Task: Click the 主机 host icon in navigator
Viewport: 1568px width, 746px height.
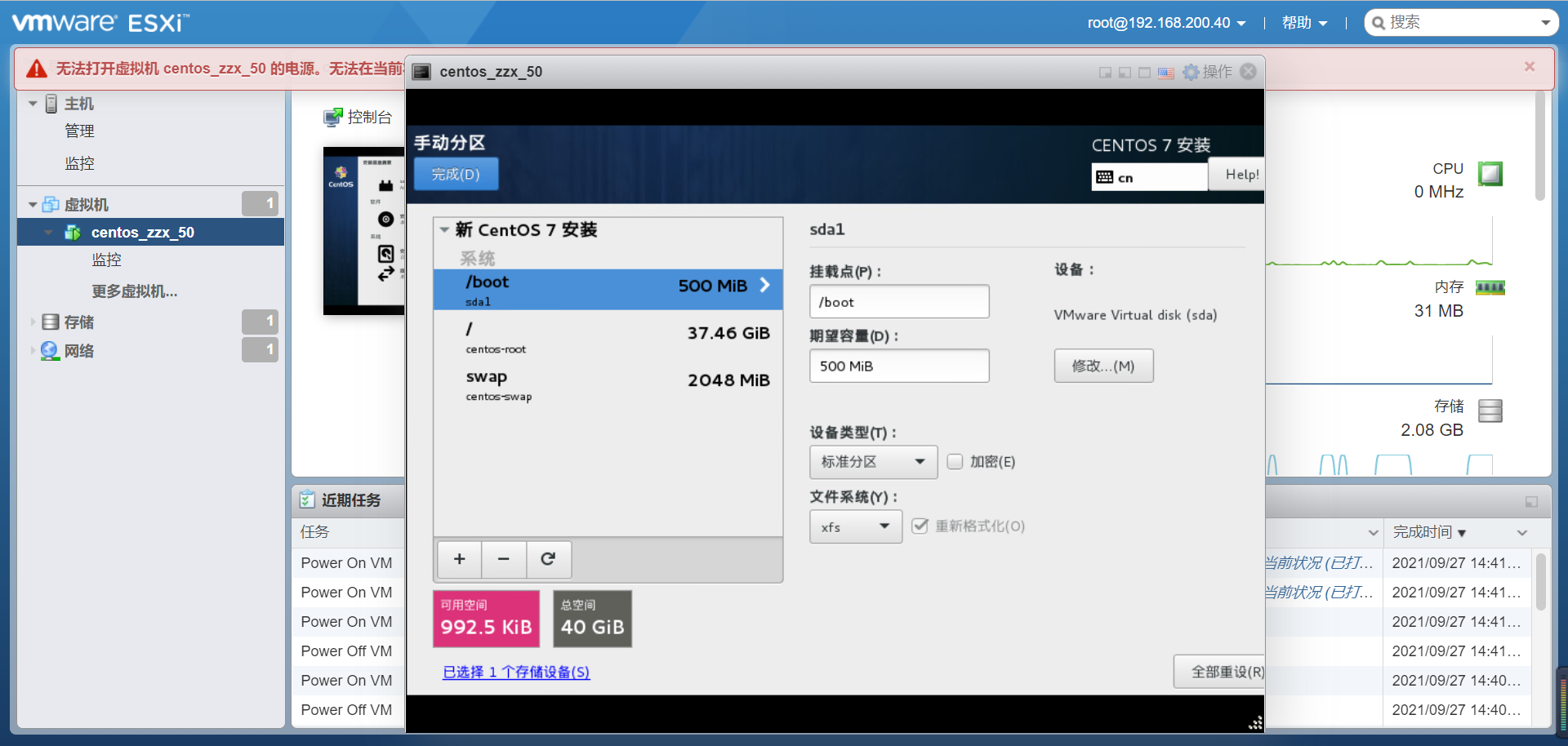Action: (51, 104)
